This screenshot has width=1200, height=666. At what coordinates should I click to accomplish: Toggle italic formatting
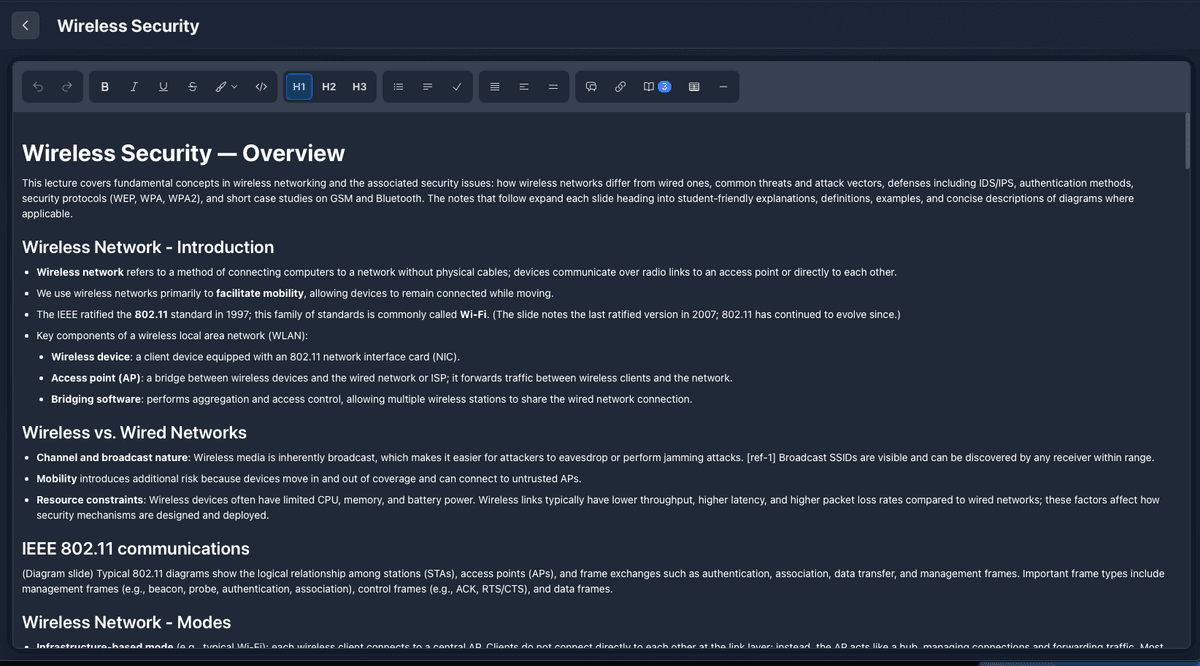click(x=133, y=86)
